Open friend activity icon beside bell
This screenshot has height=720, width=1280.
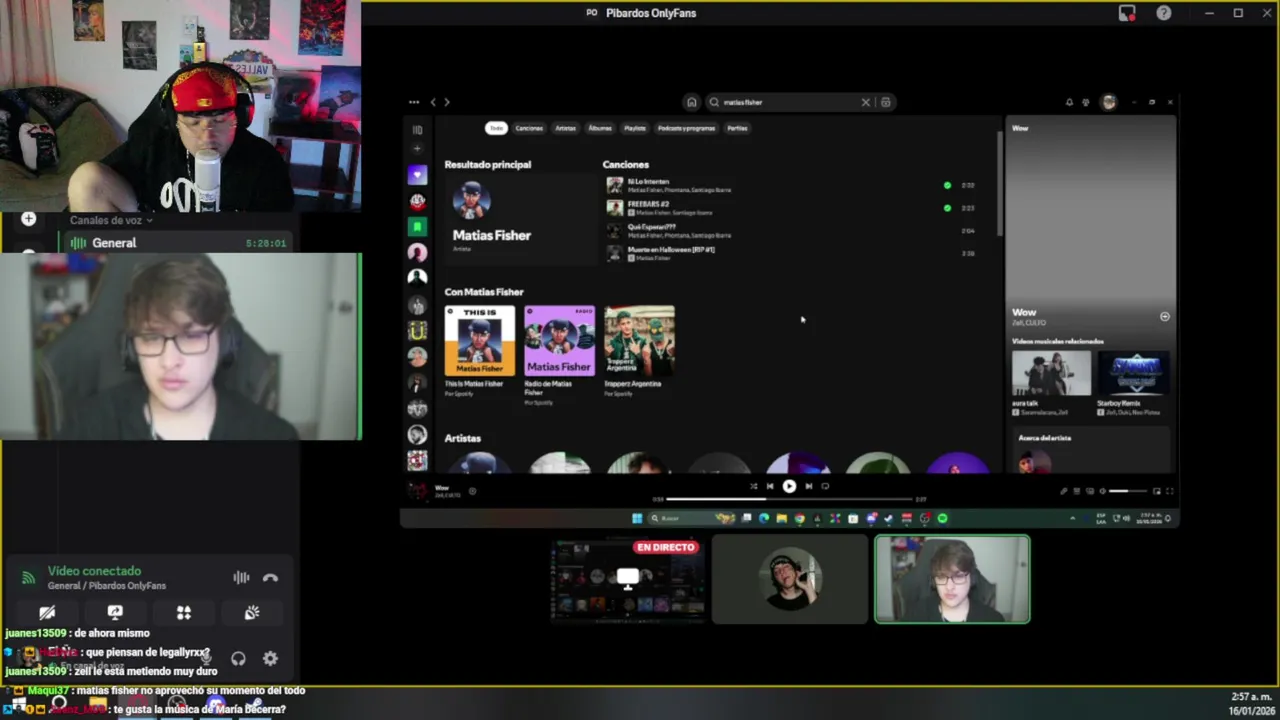(1086, 102)
